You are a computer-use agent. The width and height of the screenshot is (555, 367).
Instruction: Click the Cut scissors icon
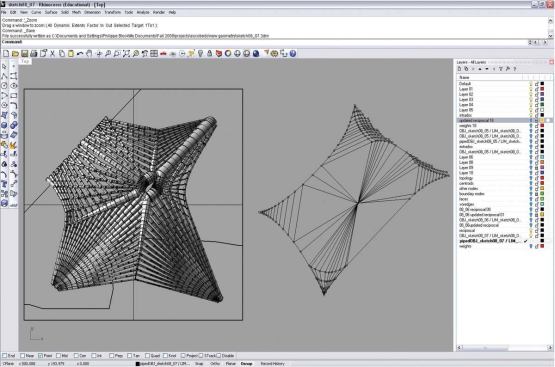click(x=52, y=54)
